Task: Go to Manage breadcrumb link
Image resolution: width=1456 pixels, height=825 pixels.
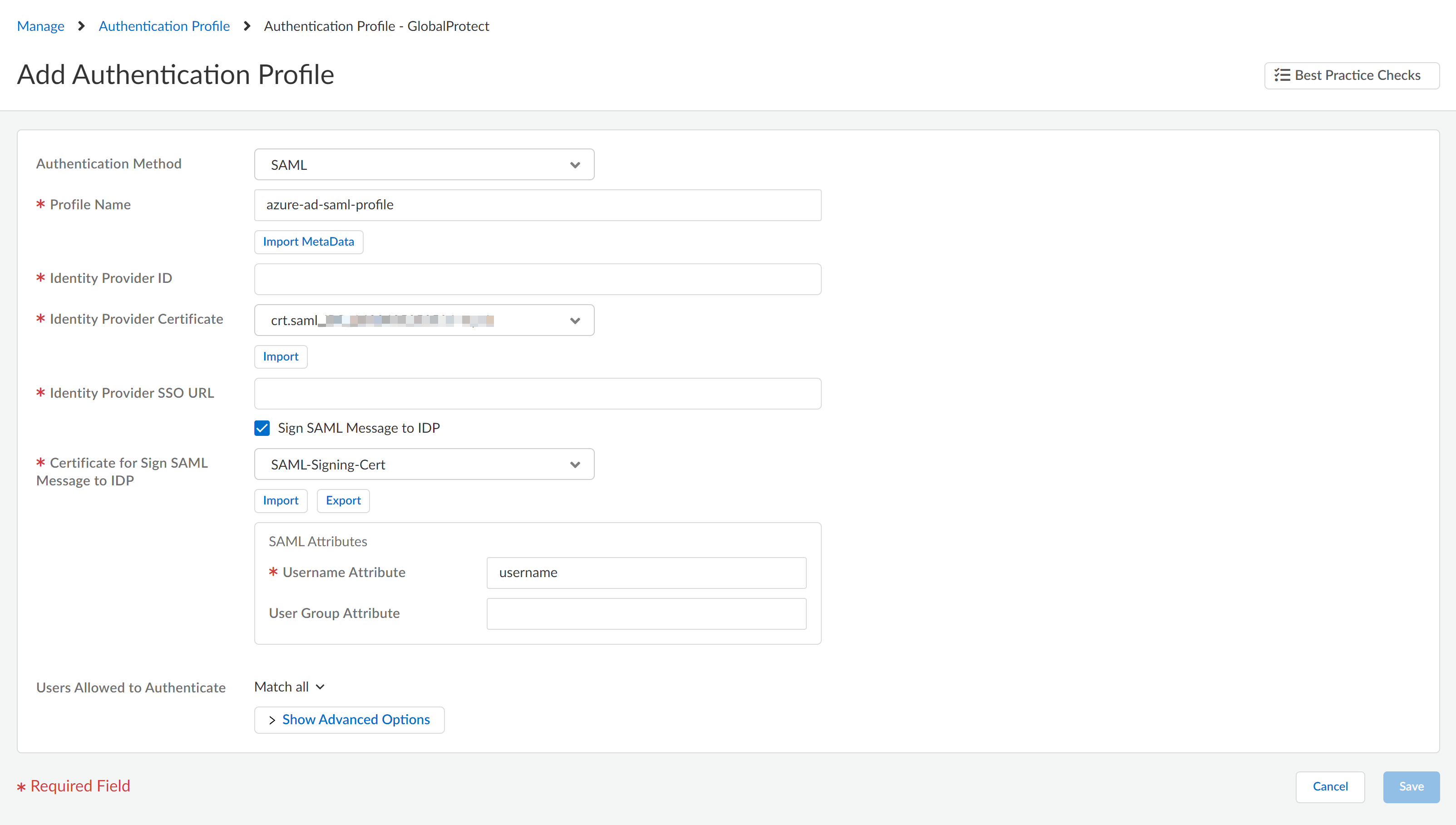Action: pos(41,26)
